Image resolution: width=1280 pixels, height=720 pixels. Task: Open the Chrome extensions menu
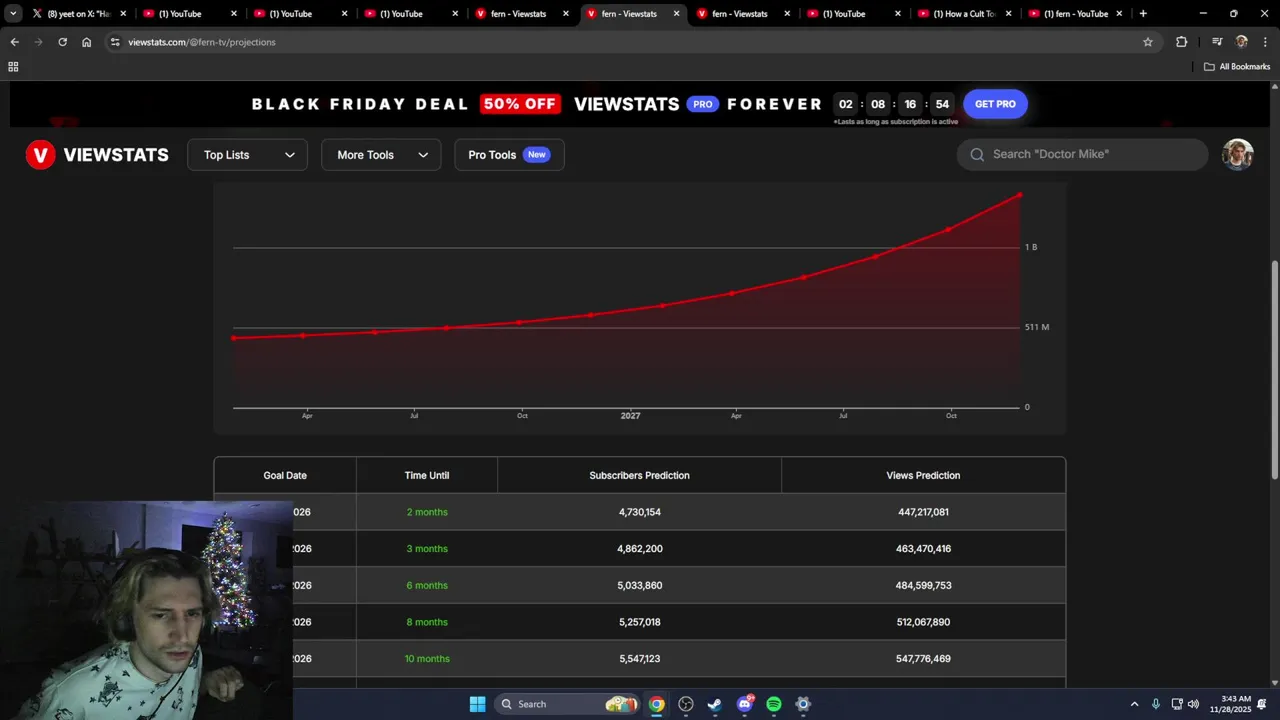[1182, 42]
